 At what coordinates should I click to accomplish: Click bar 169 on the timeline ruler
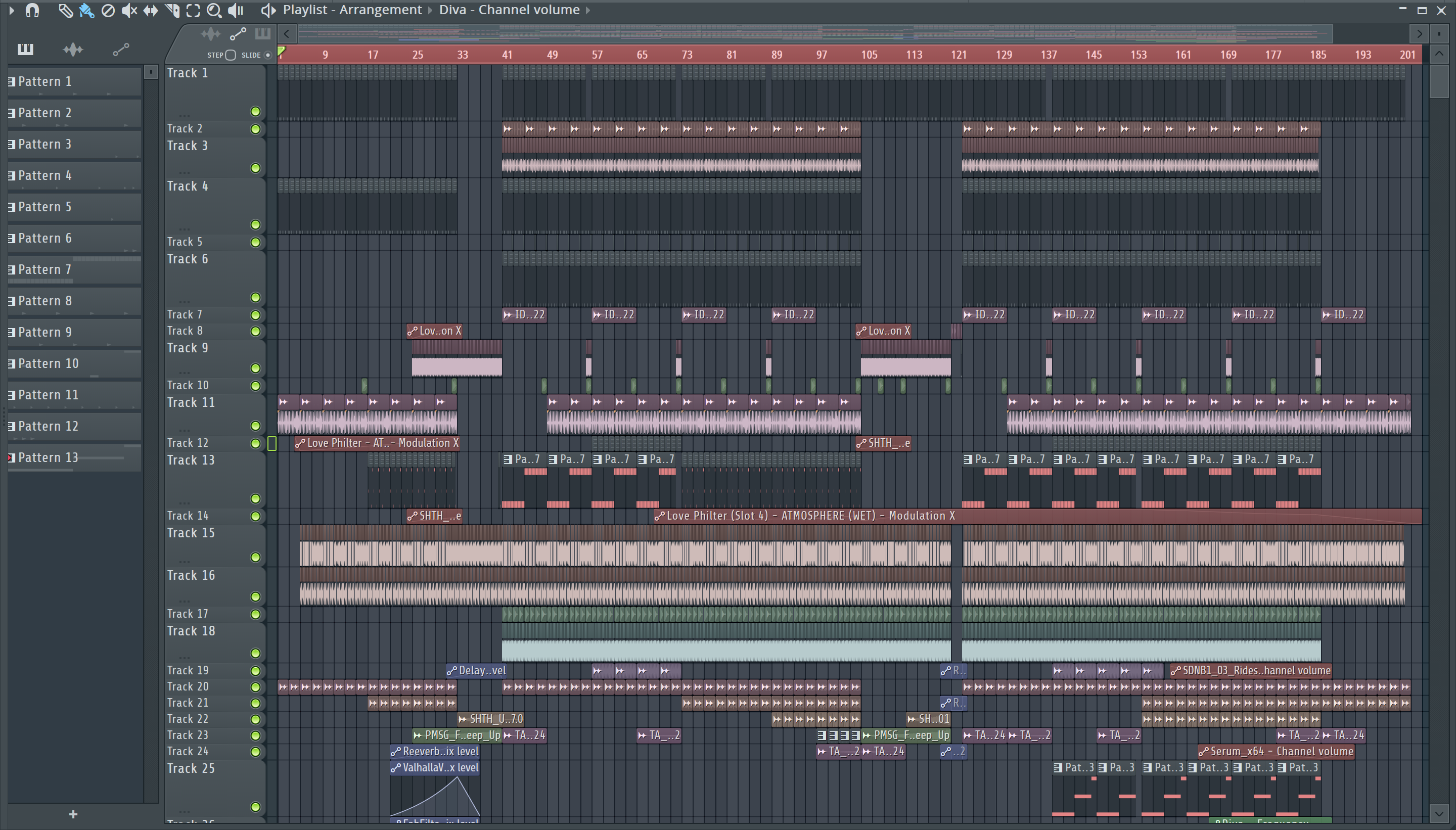[x=1228, y=55]
